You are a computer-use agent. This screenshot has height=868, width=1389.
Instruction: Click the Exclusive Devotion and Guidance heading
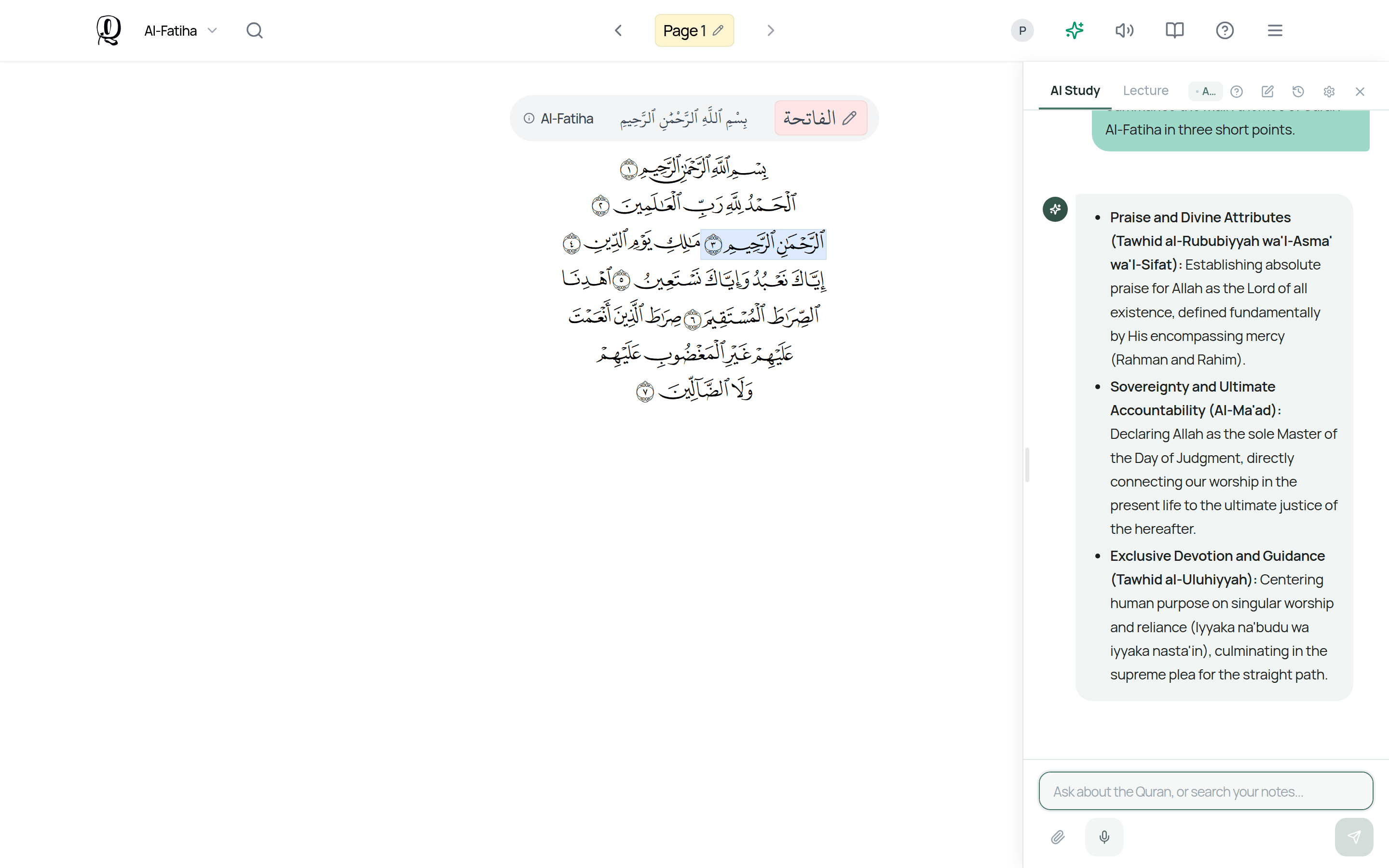point(1217,567)
